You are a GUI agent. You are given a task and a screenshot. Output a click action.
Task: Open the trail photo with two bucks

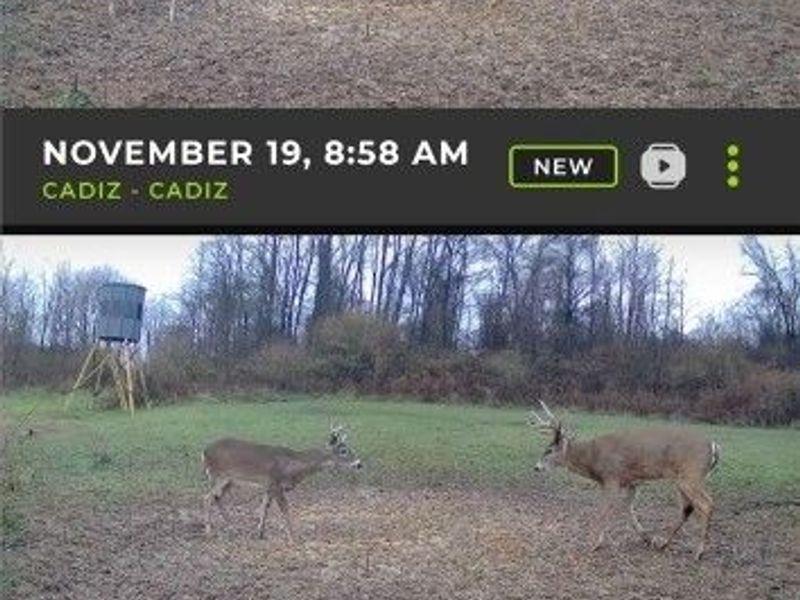400,417
